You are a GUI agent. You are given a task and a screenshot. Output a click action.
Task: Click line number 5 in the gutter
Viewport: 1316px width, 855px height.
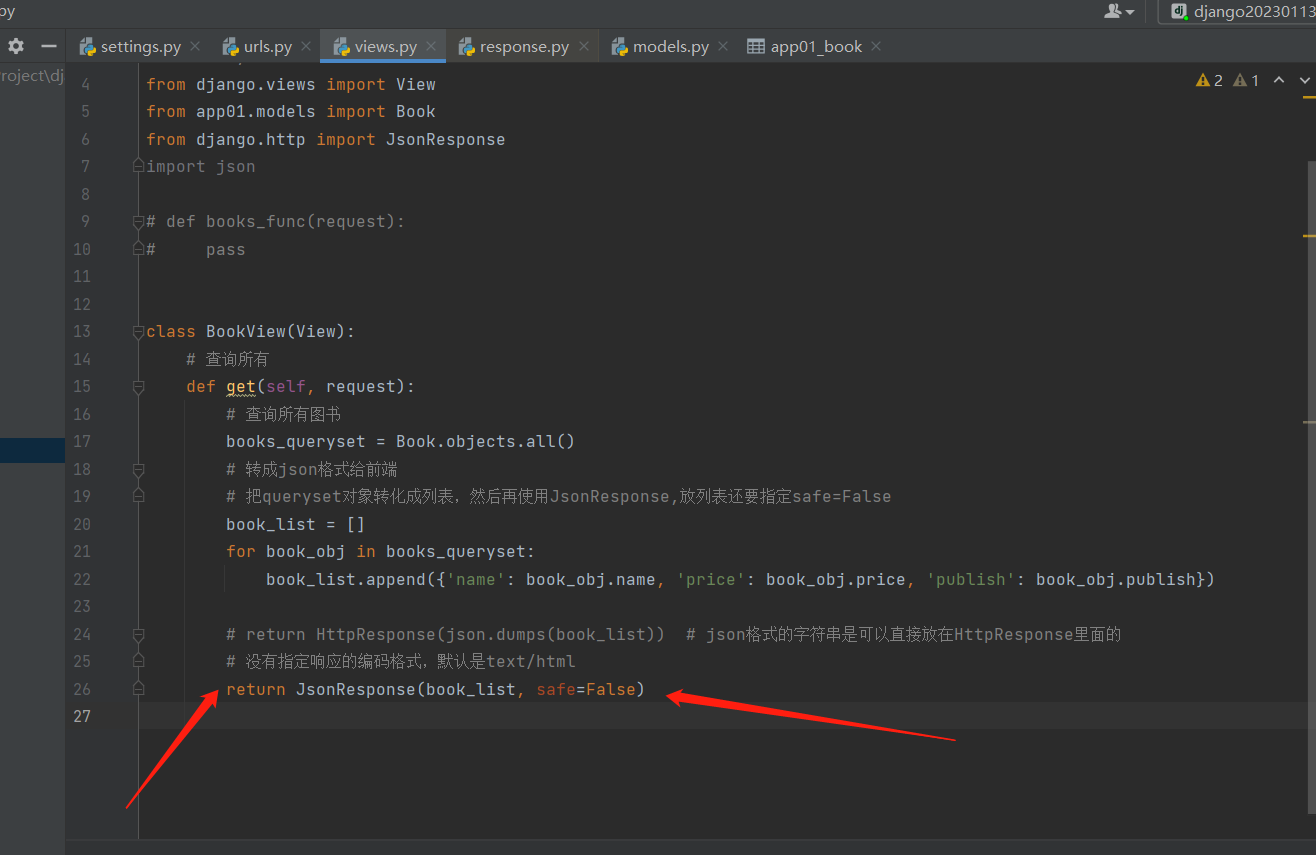[x=85, y=111]
